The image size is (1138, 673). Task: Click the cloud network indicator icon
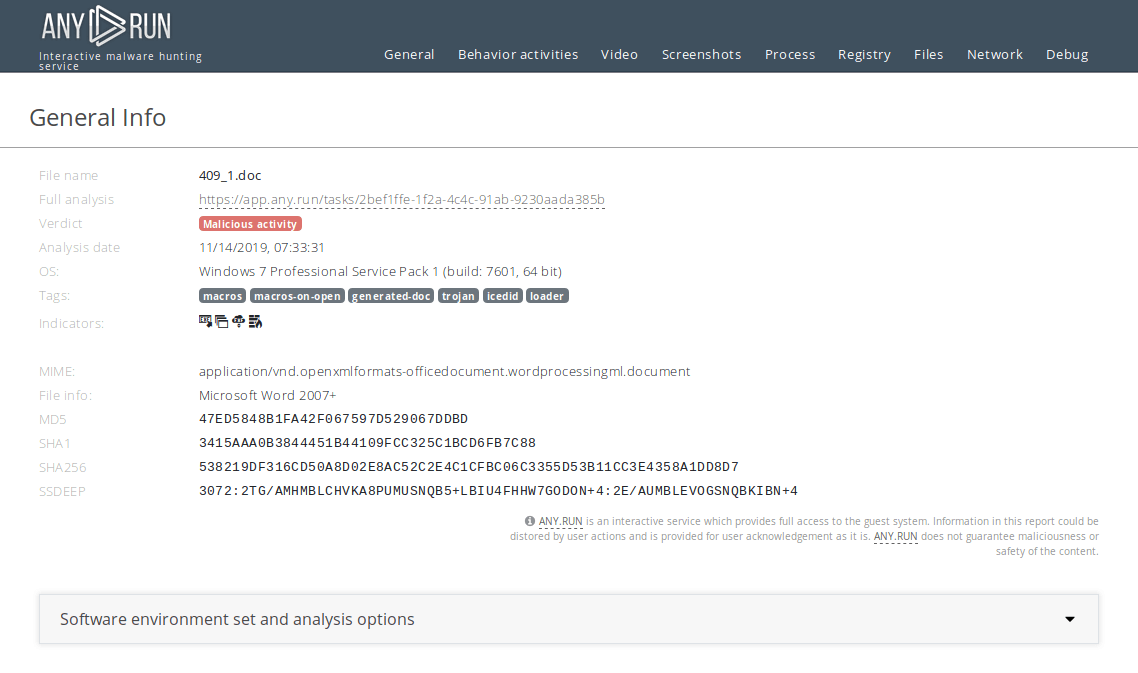[238, 321]
